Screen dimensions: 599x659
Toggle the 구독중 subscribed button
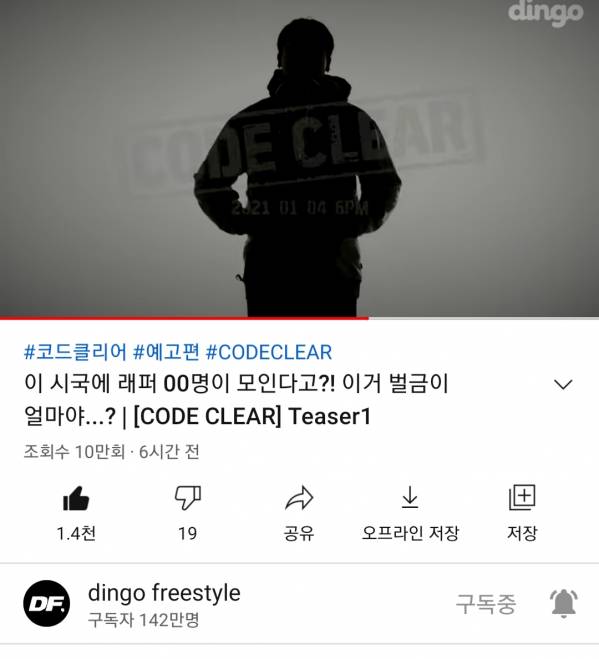(x=486, y=604)
